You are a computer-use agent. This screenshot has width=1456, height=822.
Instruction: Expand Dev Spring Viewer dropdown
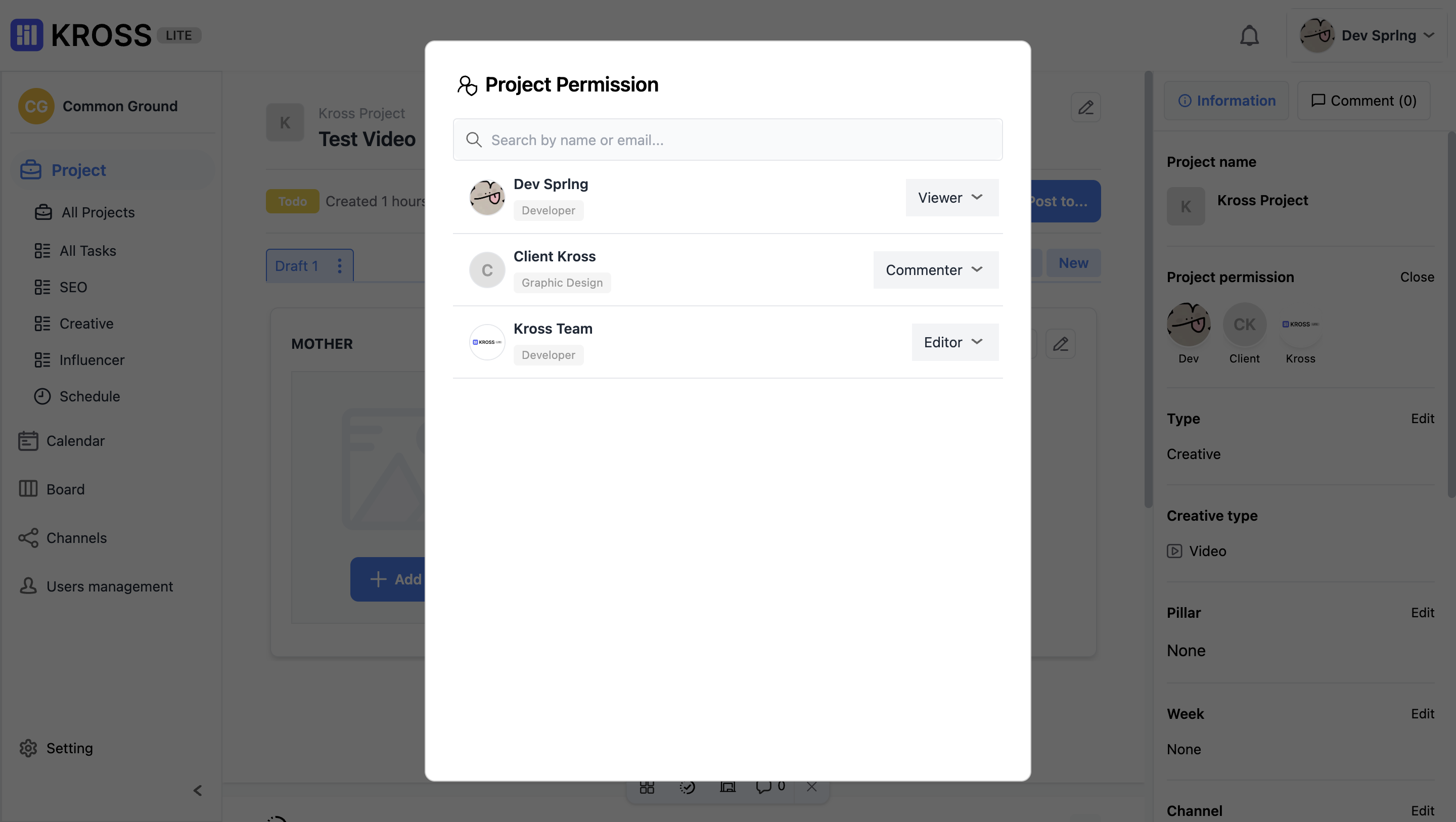tap(951, 197)
